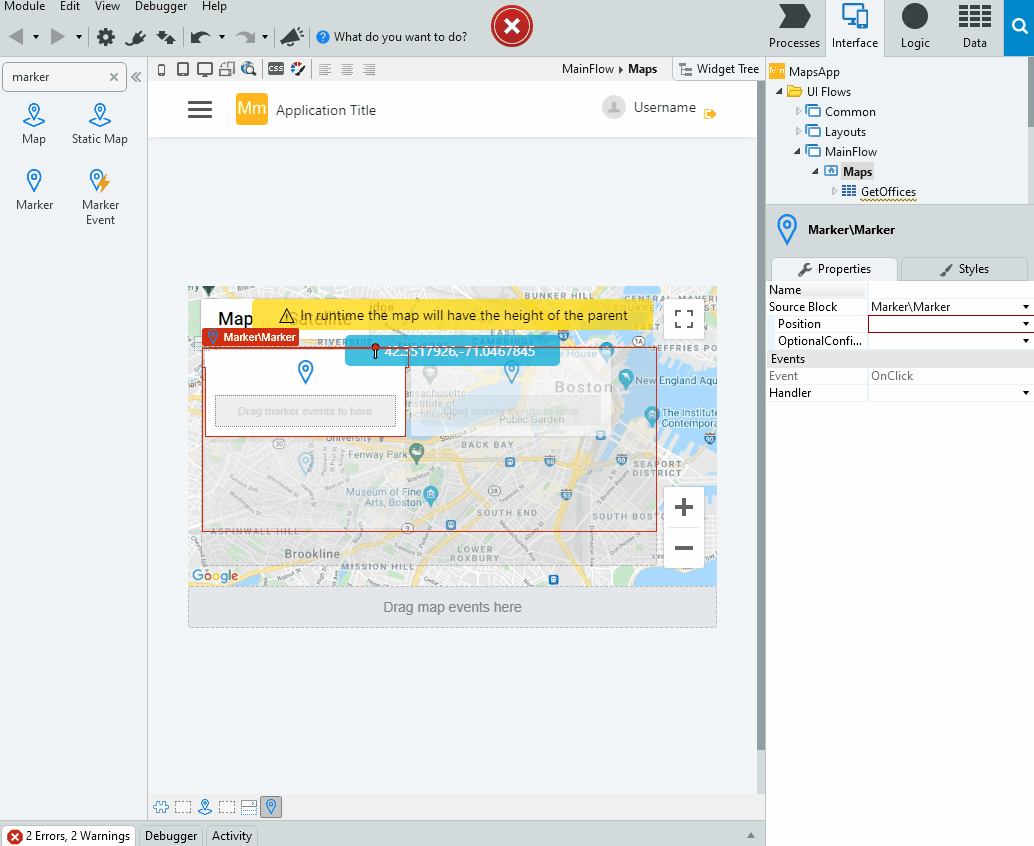This screenshot has height=846, width=1034.
Task: Stop the running debugger with red X
Action: (511, 27)
